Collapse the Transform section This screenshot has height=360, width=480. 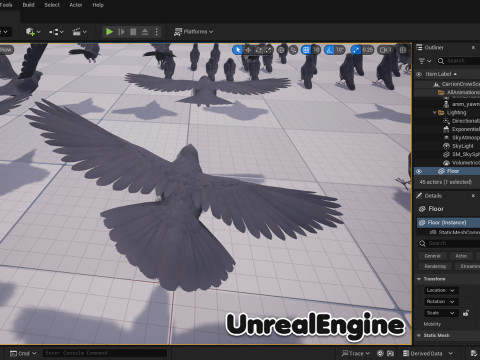419,279
